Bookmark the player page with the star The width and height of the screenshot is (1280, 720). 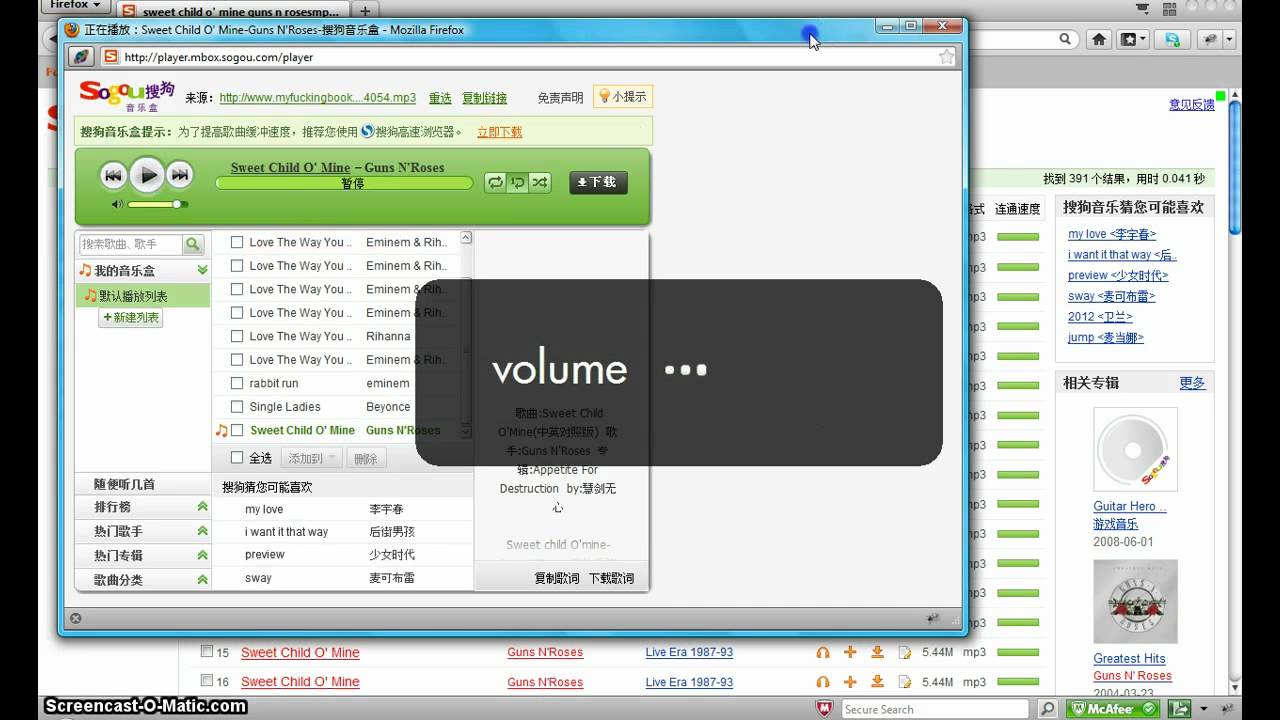946,57
